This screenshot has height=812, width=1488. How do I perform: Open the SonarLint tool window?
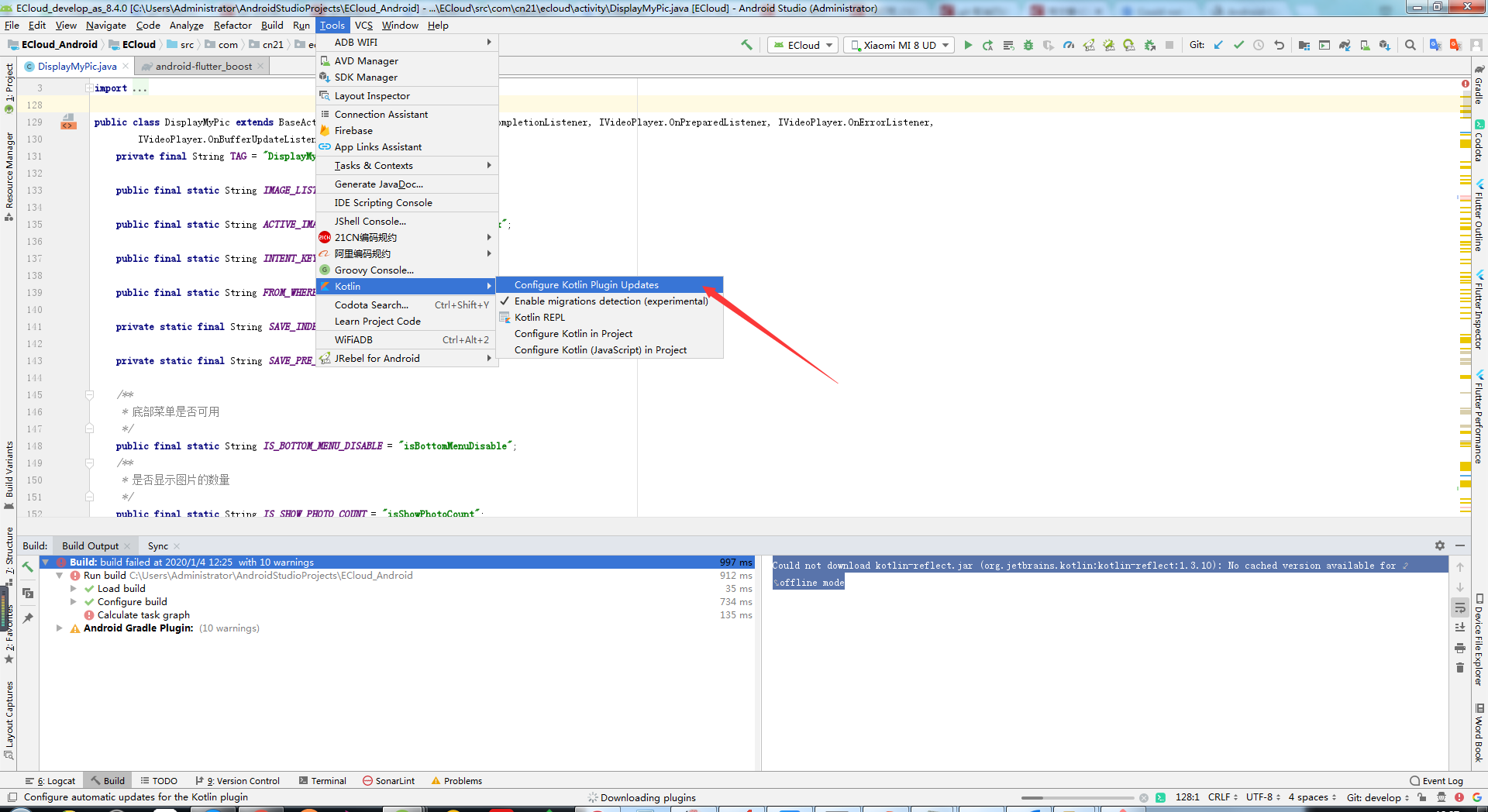(389, 781)
